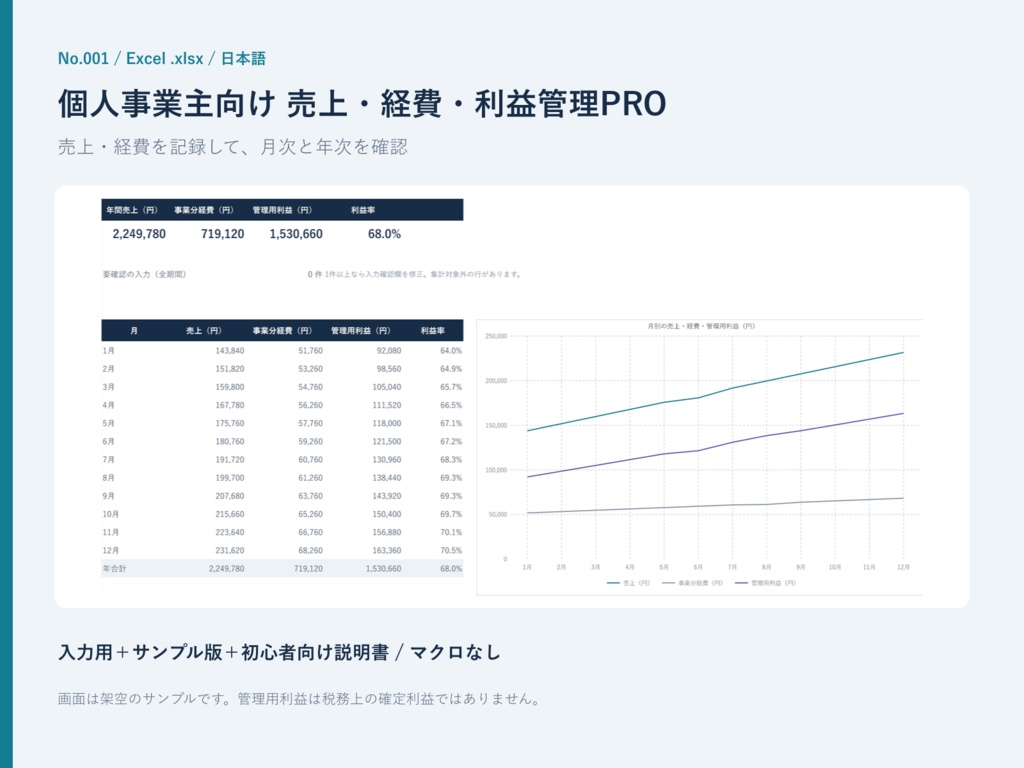Screen dimensions: 1024x768
Task: Click the '10月' row label in the table
Action: (110, 515)
